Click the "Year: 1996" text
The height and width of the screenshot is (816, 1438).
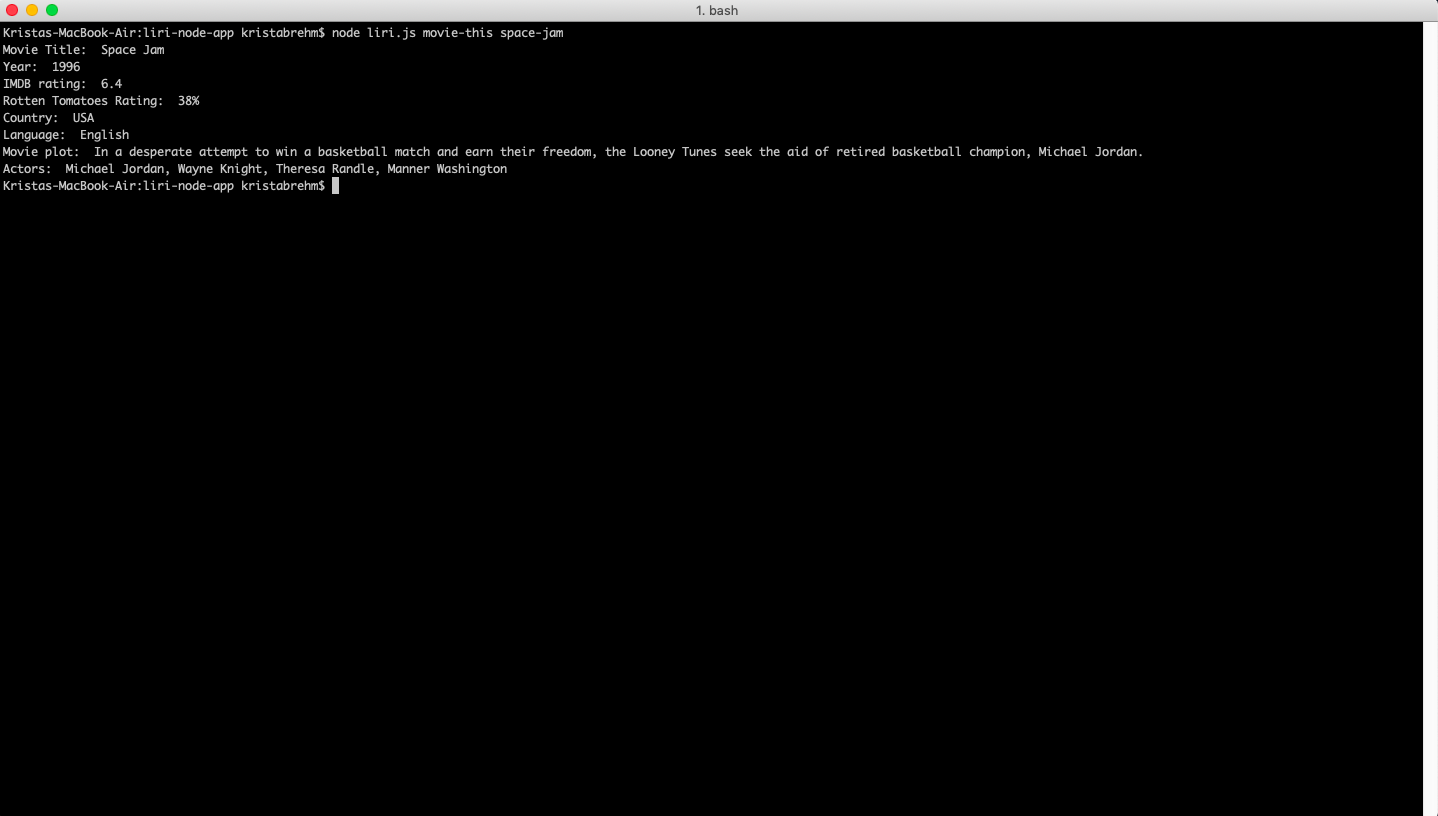click(40, 66)
